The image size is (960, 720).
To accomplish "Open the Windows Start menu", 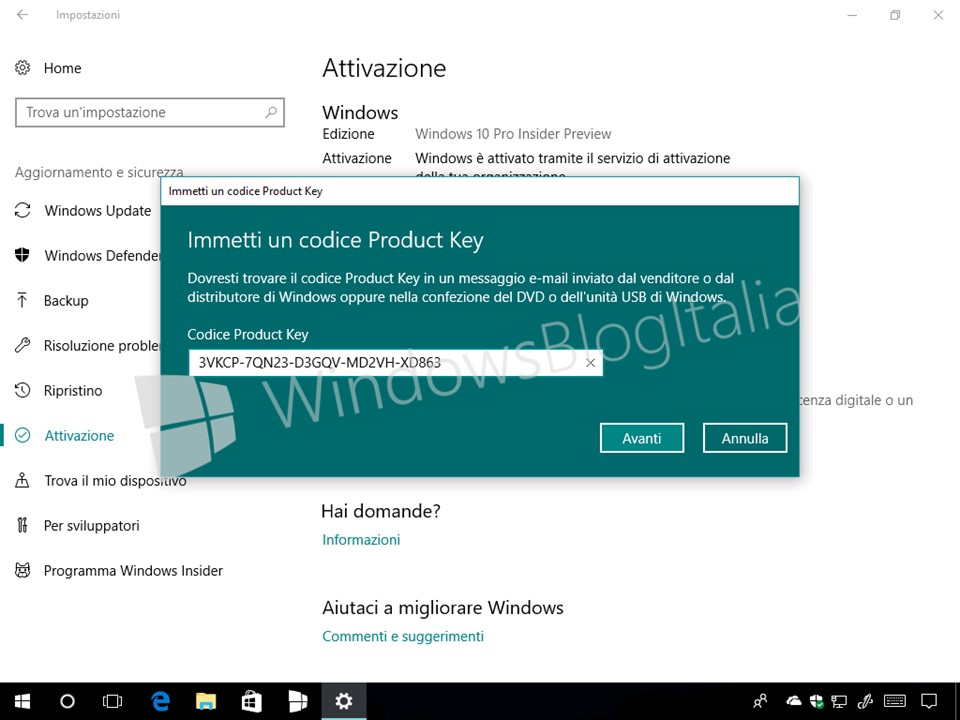I will (x=23, y=701).
